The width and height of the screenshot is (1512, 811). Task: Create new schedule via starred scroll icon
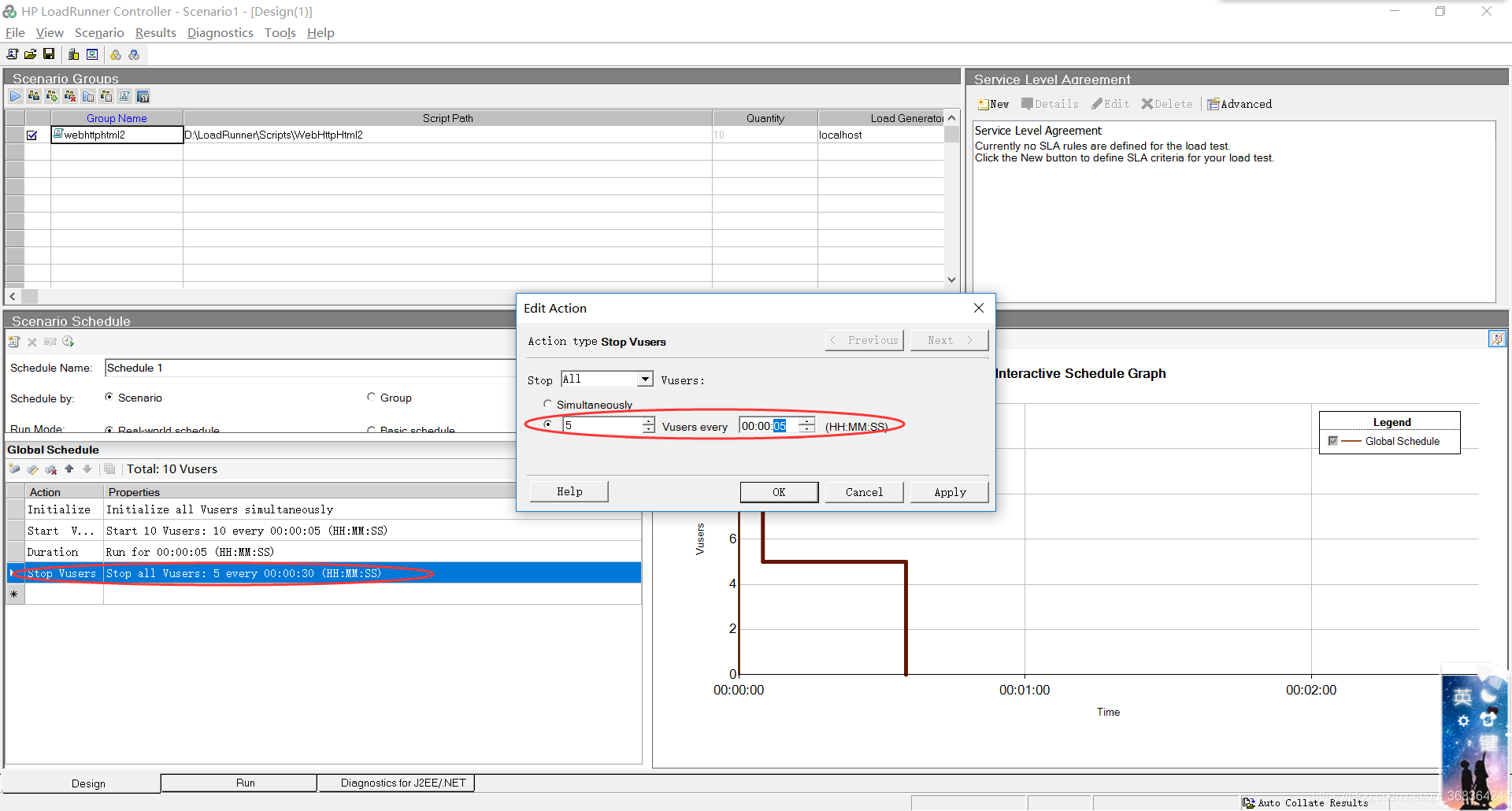click(x=14, y=342)
